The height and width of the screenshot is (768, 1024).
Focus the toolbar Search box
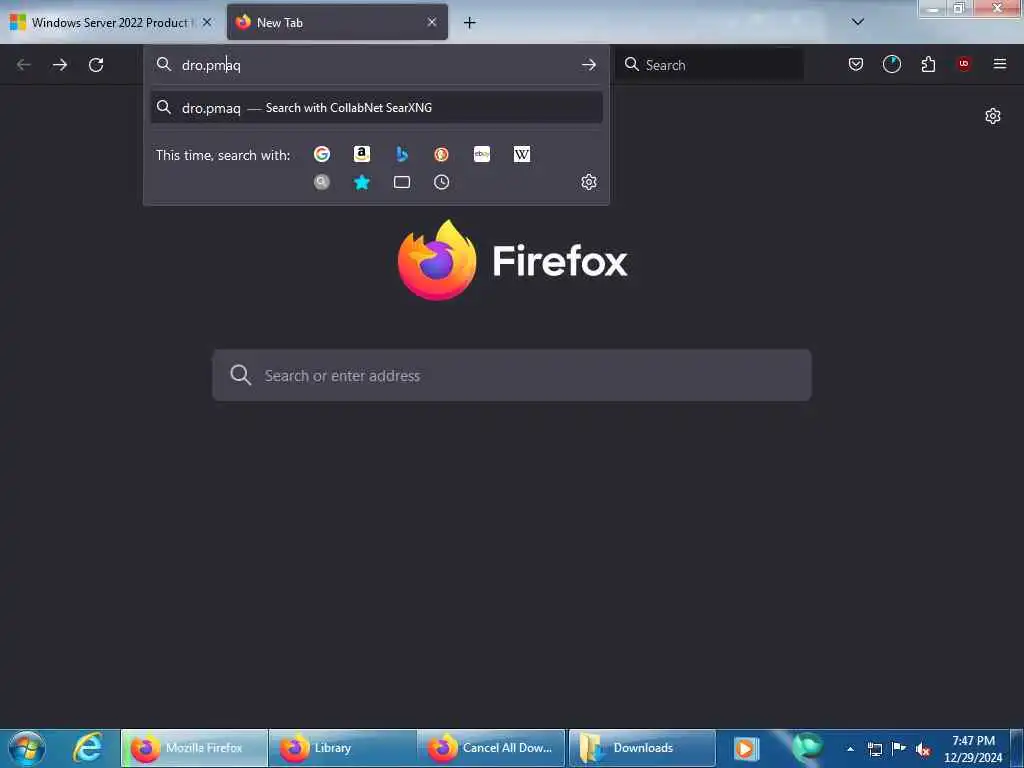[709, 65]
